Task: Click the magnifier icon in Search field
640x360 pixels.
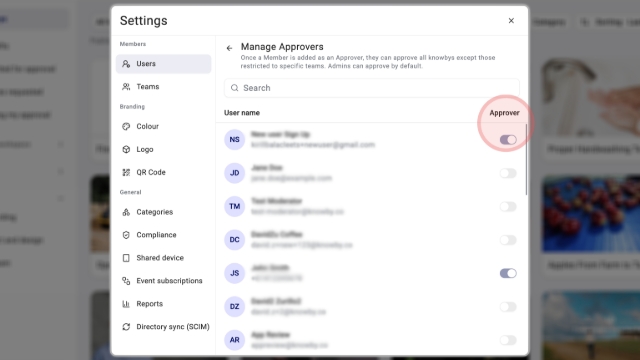Action: tap(235, 88)
